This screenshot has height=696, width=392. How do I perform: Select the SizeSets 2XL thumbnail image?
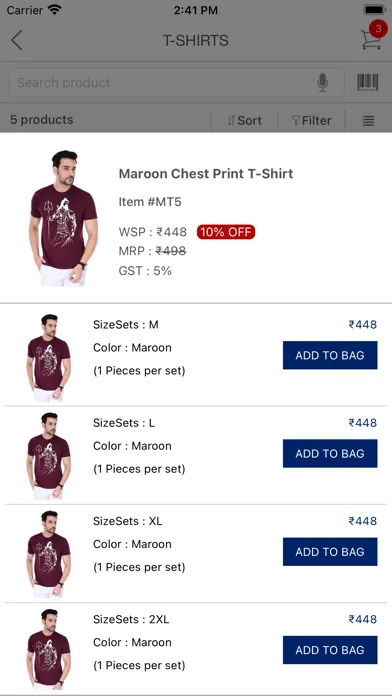(x=48, y=652)
